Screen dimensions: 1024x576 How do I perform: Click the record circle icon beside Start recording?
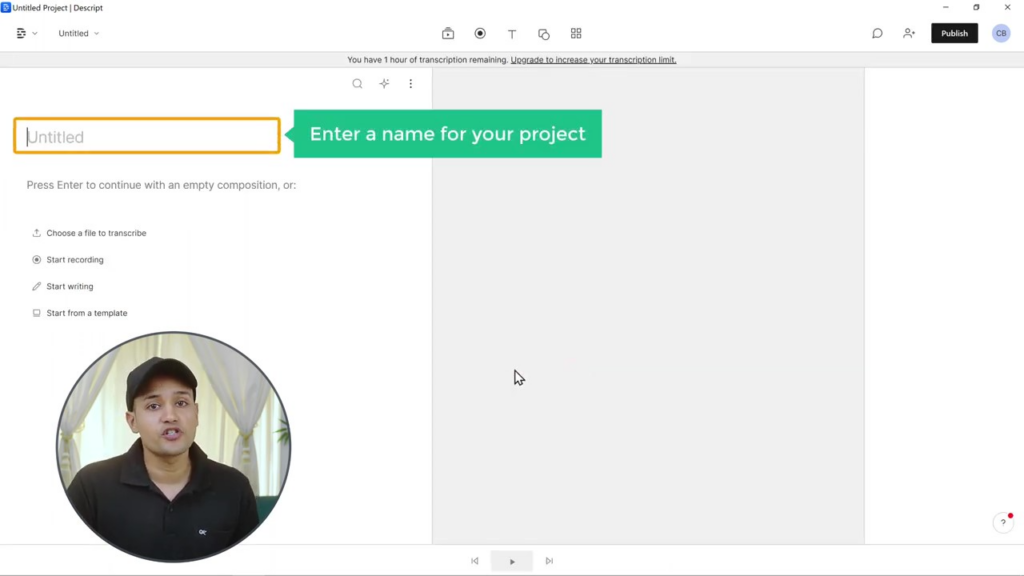37,260
